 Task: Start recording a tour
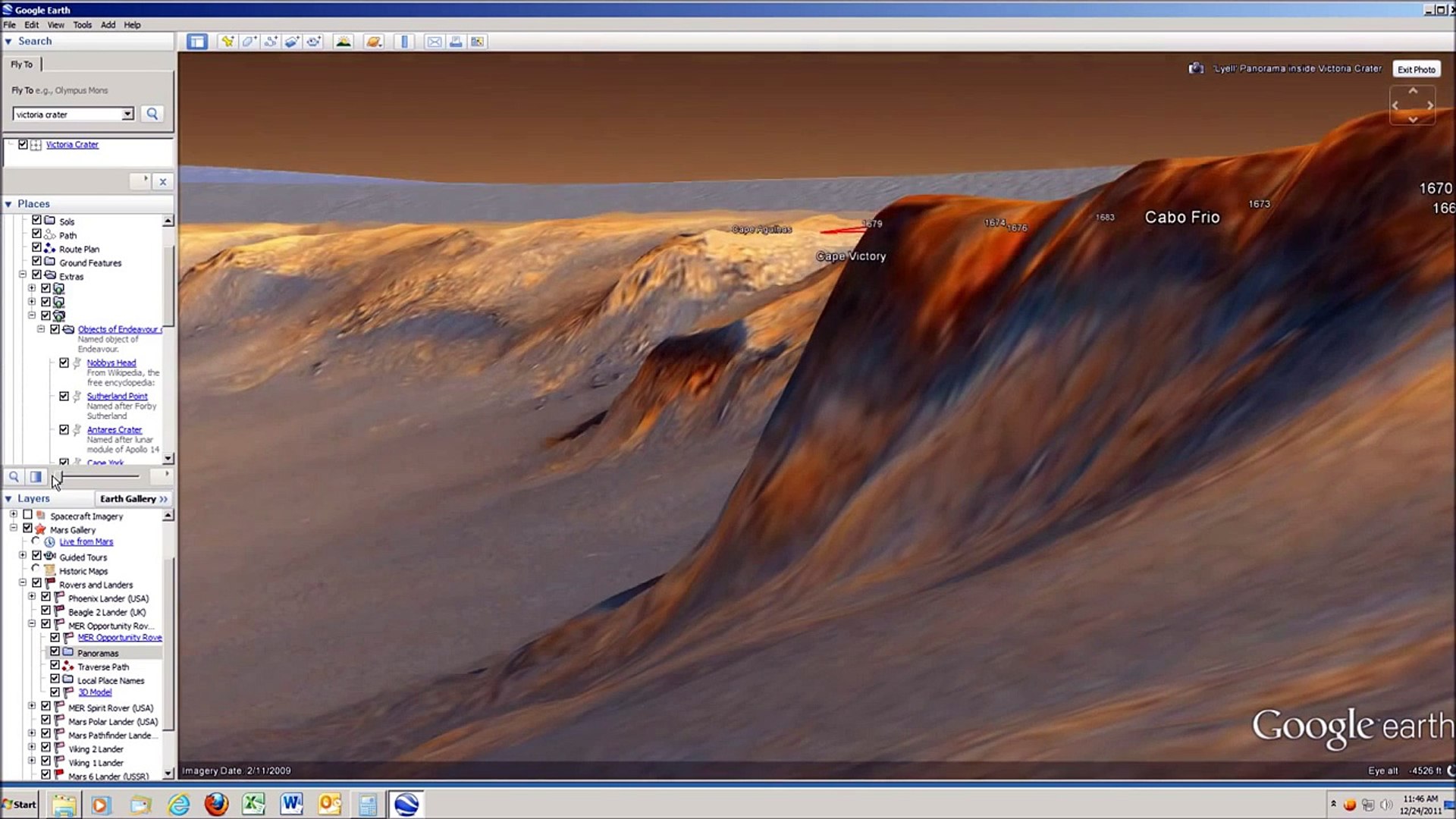tap(314, 42)
